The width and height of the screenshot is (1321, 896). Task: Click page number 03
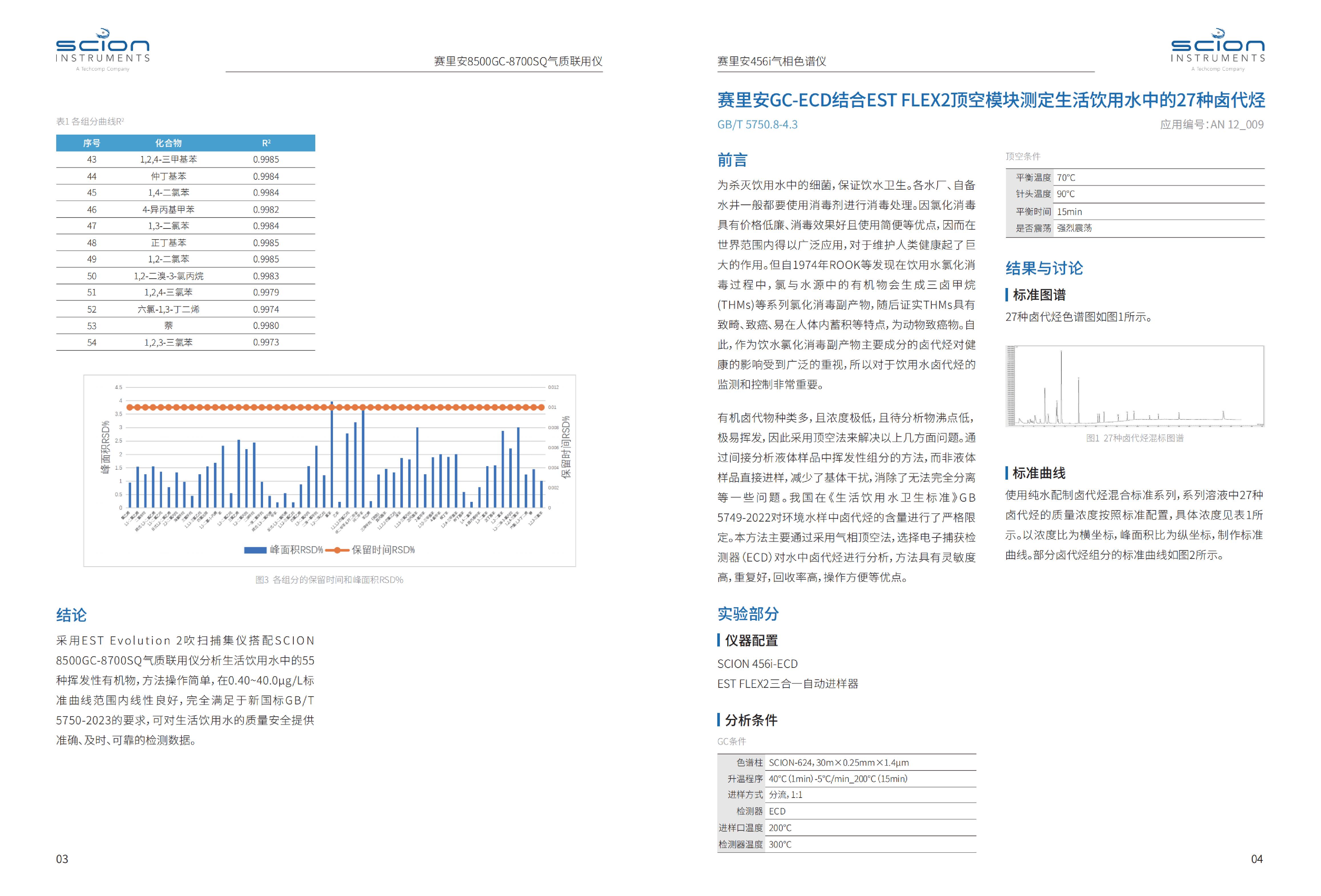tap(62, 859)
